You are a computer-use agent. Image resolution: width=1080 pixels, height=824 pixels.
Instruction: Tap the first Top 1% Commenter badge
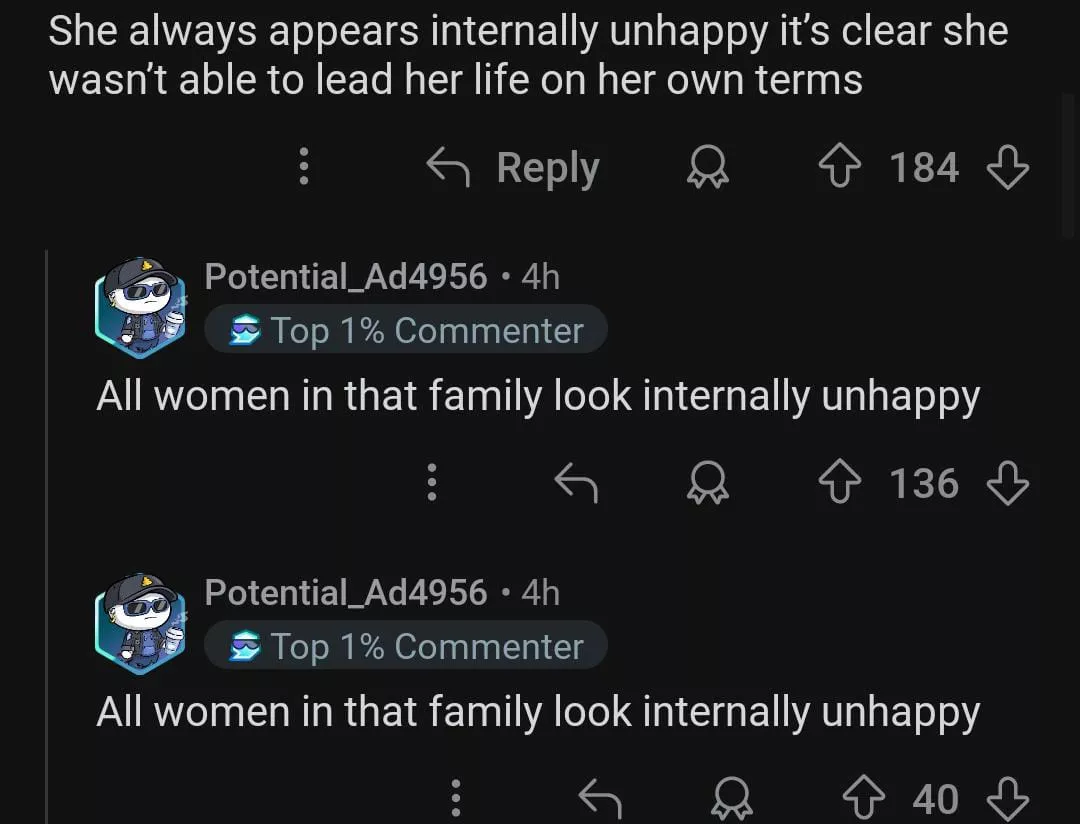406,331
